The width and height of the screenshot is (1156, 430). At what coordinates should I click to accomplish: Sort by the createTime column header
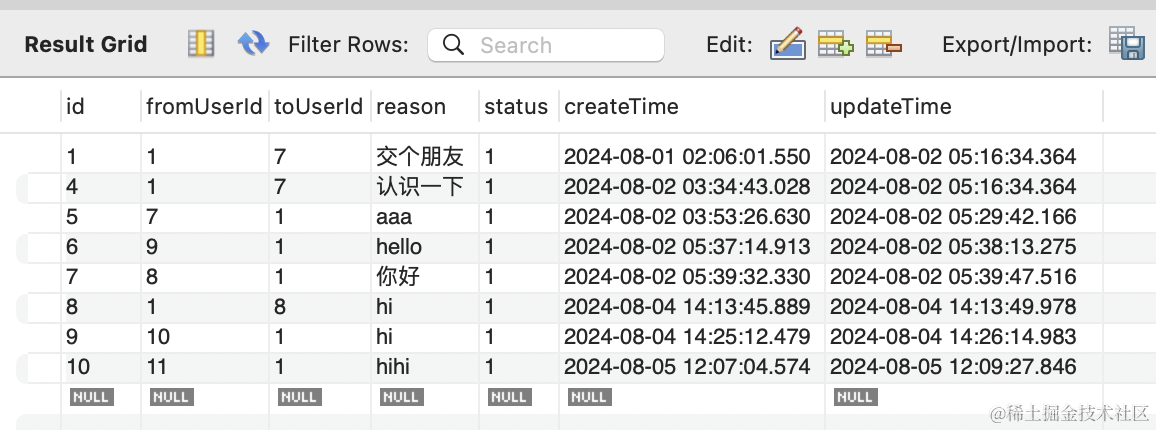tap(691, 106)
